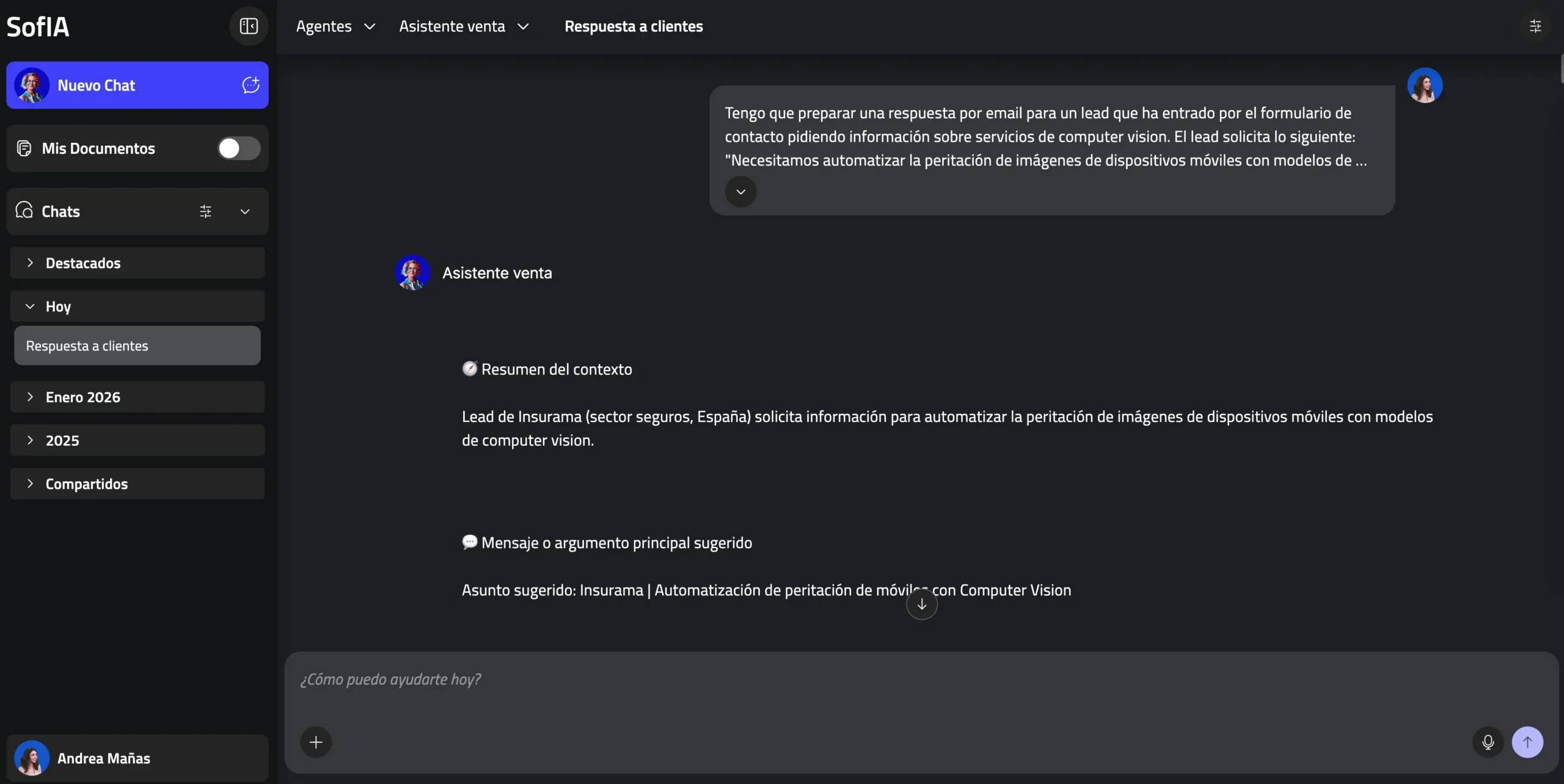Open the chat filter sliders icon beside Chats
The width and height of the screenshot is (1564, 784).
click(x=205, y=211)
